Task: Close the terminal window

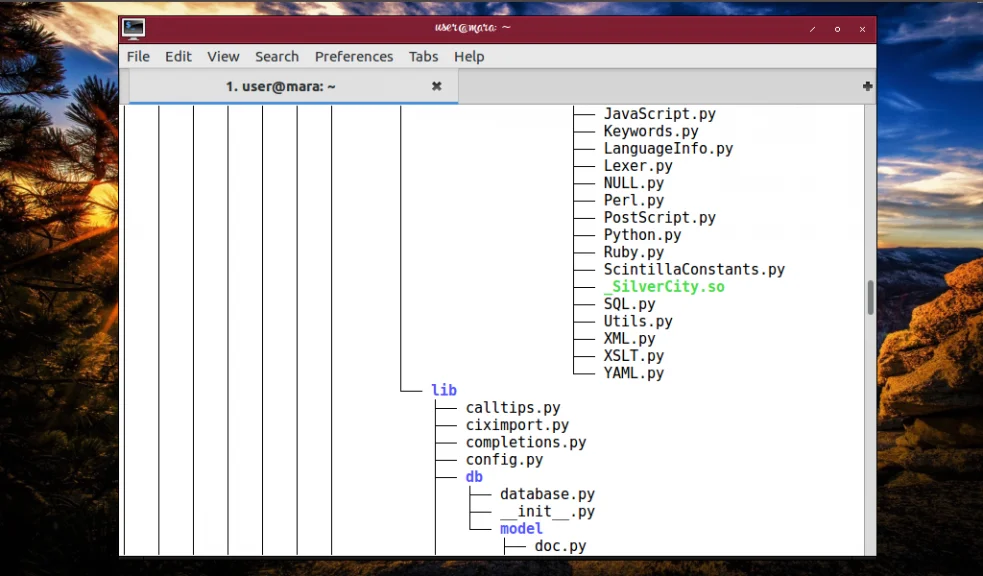Action: pos(862,29)
